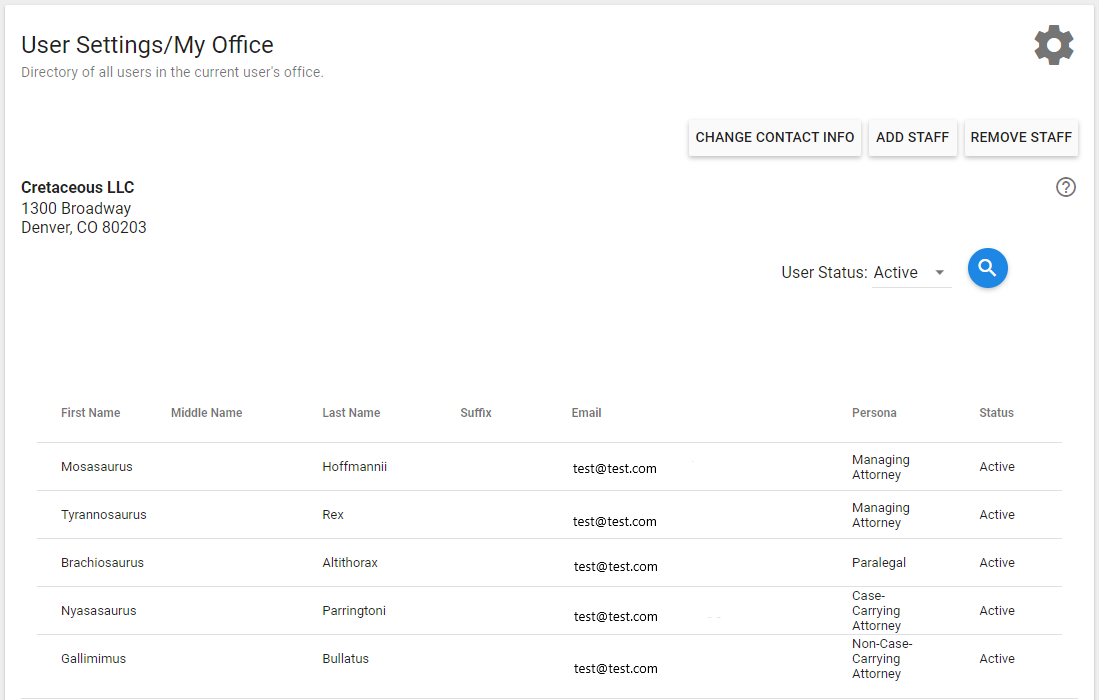This screenshot has width=1099, height=700.
Task: Click the Status column header
Action: [997, 413]
